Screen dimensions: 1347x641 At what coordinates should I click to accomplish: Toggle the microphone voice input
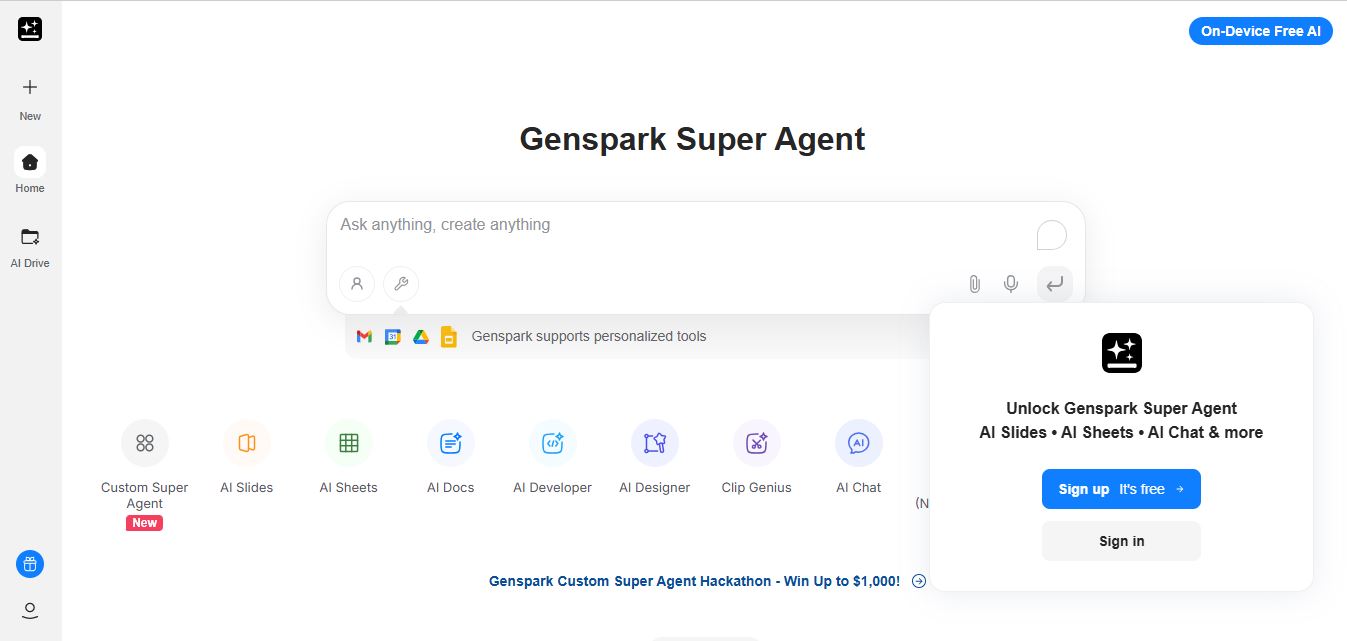(1010, 283)
